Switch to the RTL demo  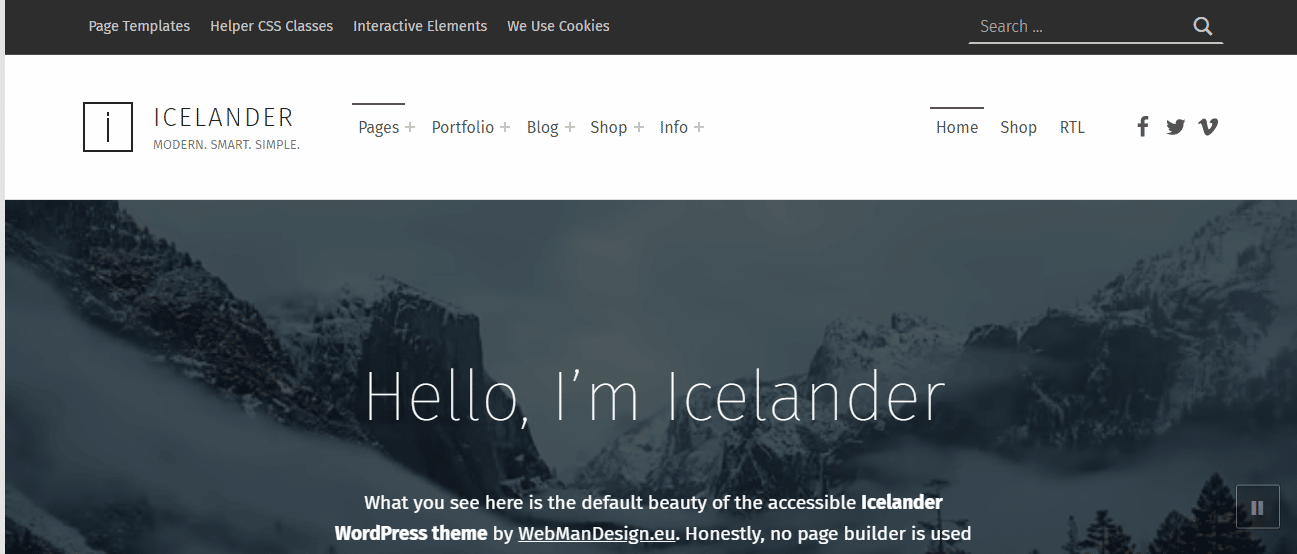point(1072,127)
